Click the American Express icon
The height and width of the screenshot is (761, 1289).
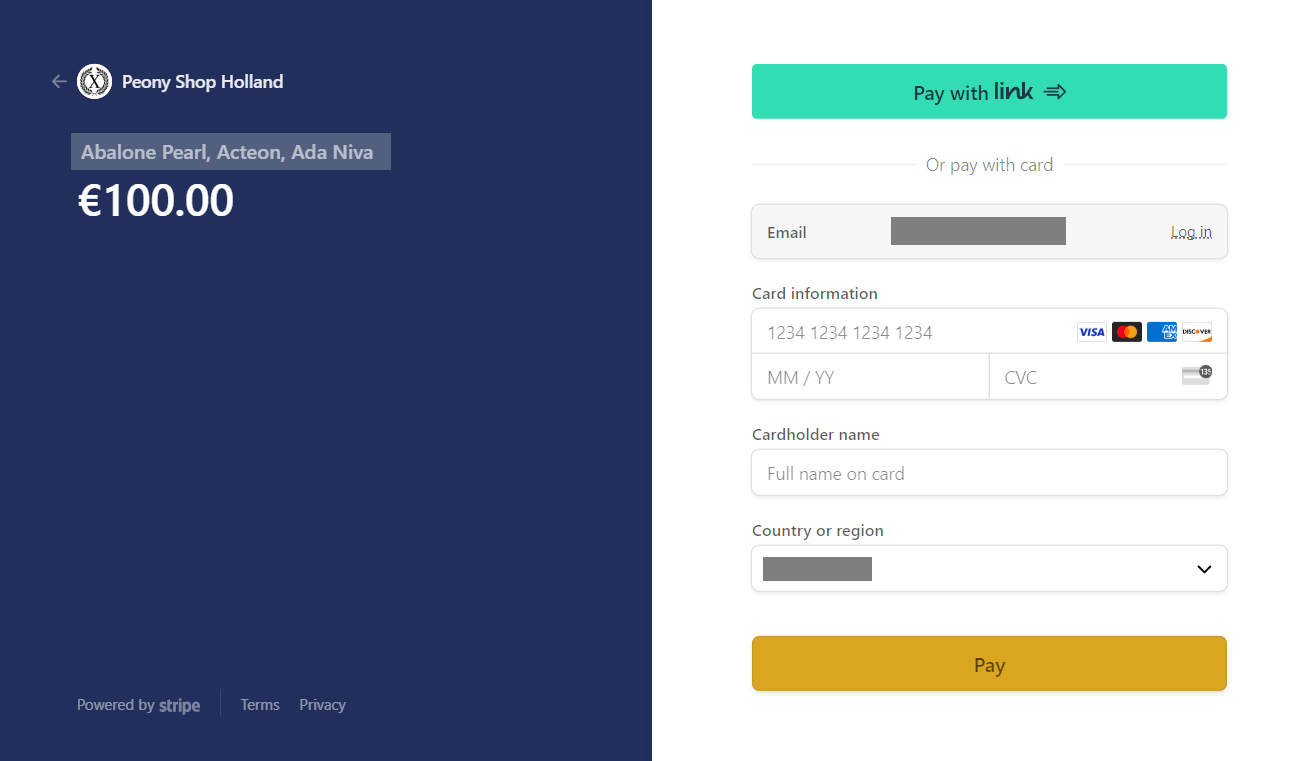pos(1161,332)
